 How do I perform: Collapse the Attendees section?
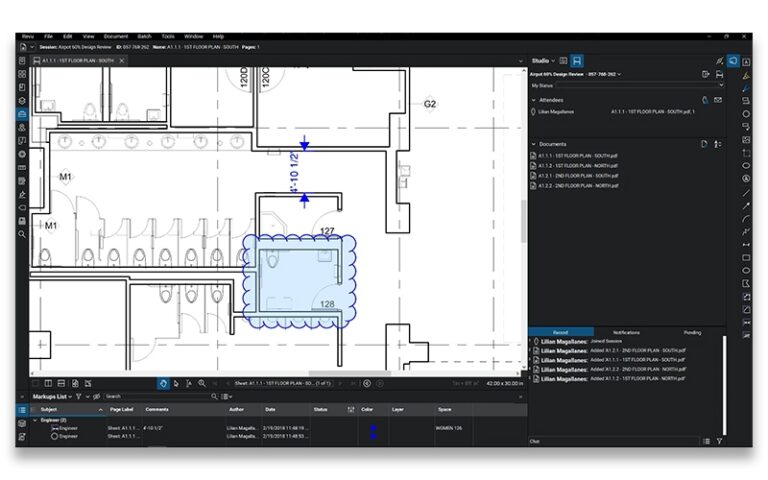(x=533, y=100)
